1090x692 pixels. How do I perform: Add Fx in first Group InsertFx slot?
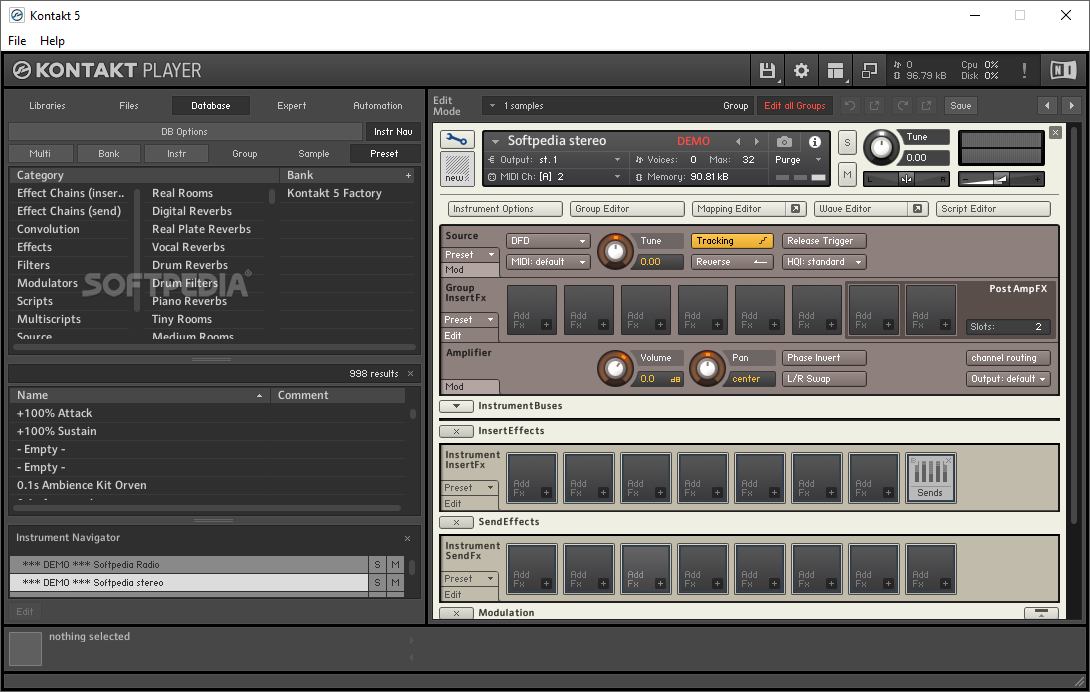(532, 309)
